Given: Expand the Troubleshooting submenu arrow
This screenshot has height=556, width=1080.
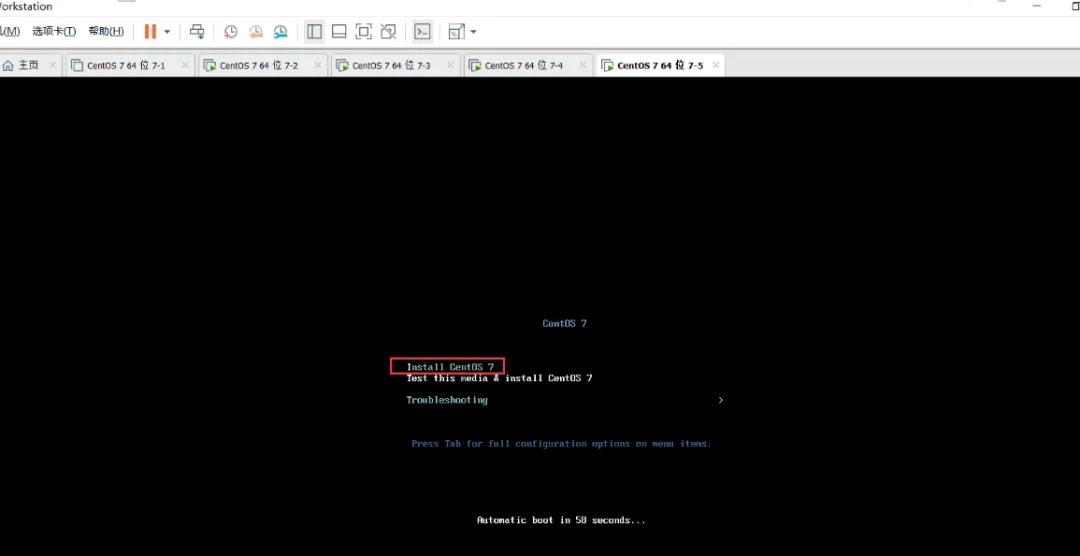Looking at the screenshot, I should coord(720,400).
